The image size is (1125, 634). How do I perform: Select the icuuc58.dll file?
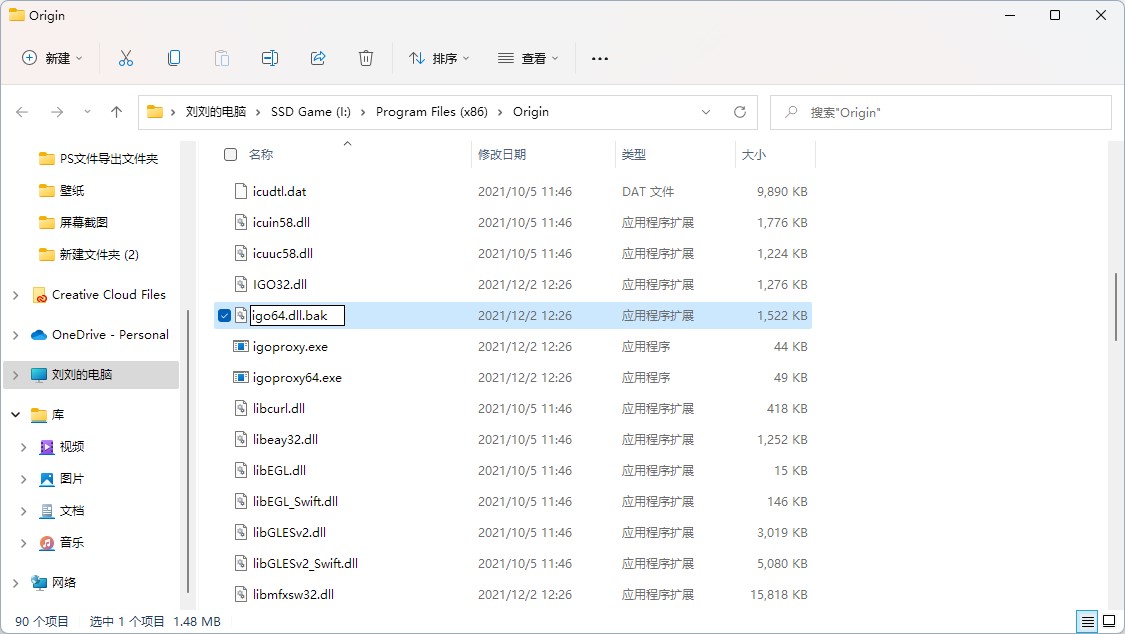[x=283, y=253]
